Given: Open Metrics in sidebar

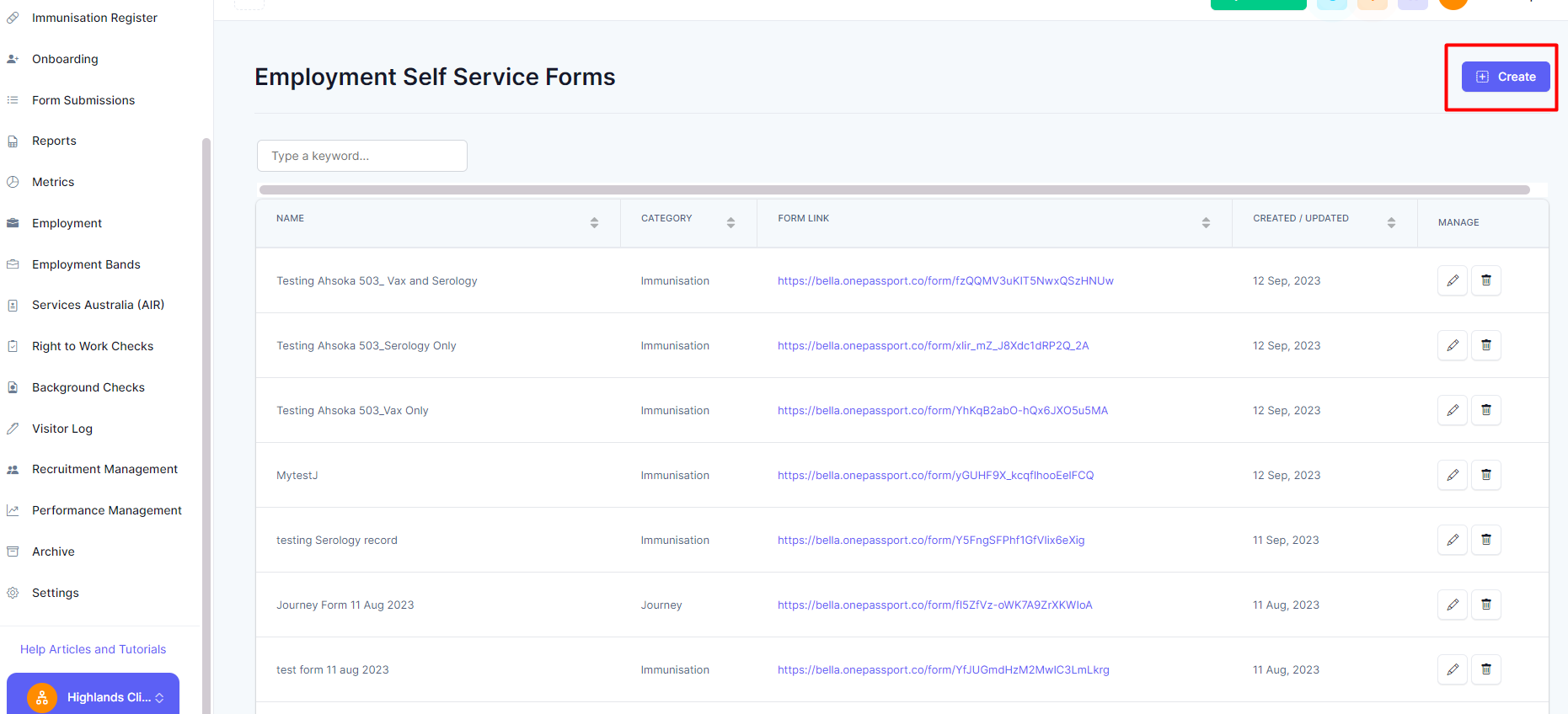Looking at the screenshot, I should click(x=53, y=182).
